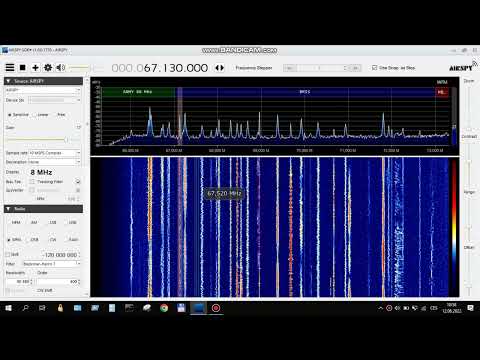The height and width of the screenshot is (360, 480).
Task: Open the SDR# hamburger main menu
Action: click(10, 68)
